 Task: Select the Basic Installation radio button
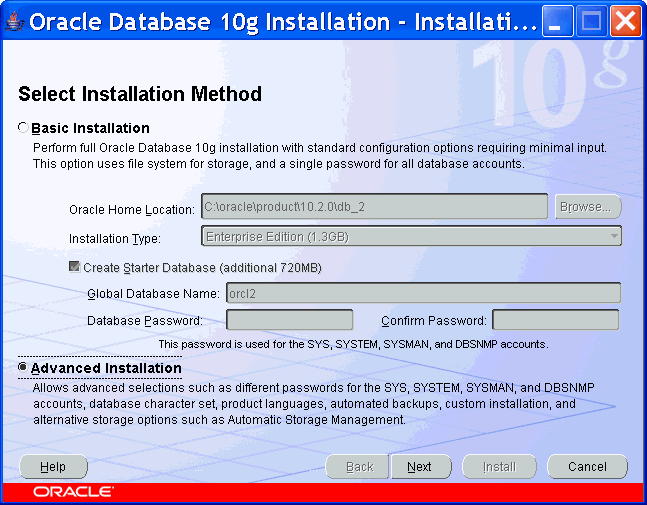(x=24, y=128)
